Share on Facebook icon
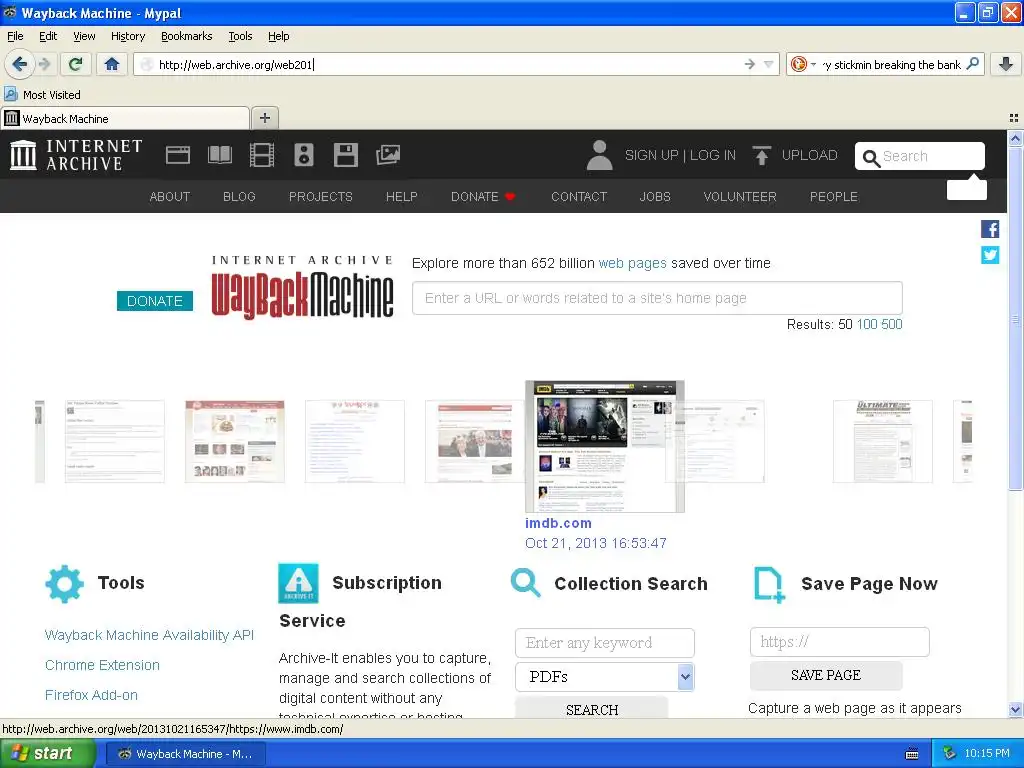 pyautogui.click(x=990, y=229)
